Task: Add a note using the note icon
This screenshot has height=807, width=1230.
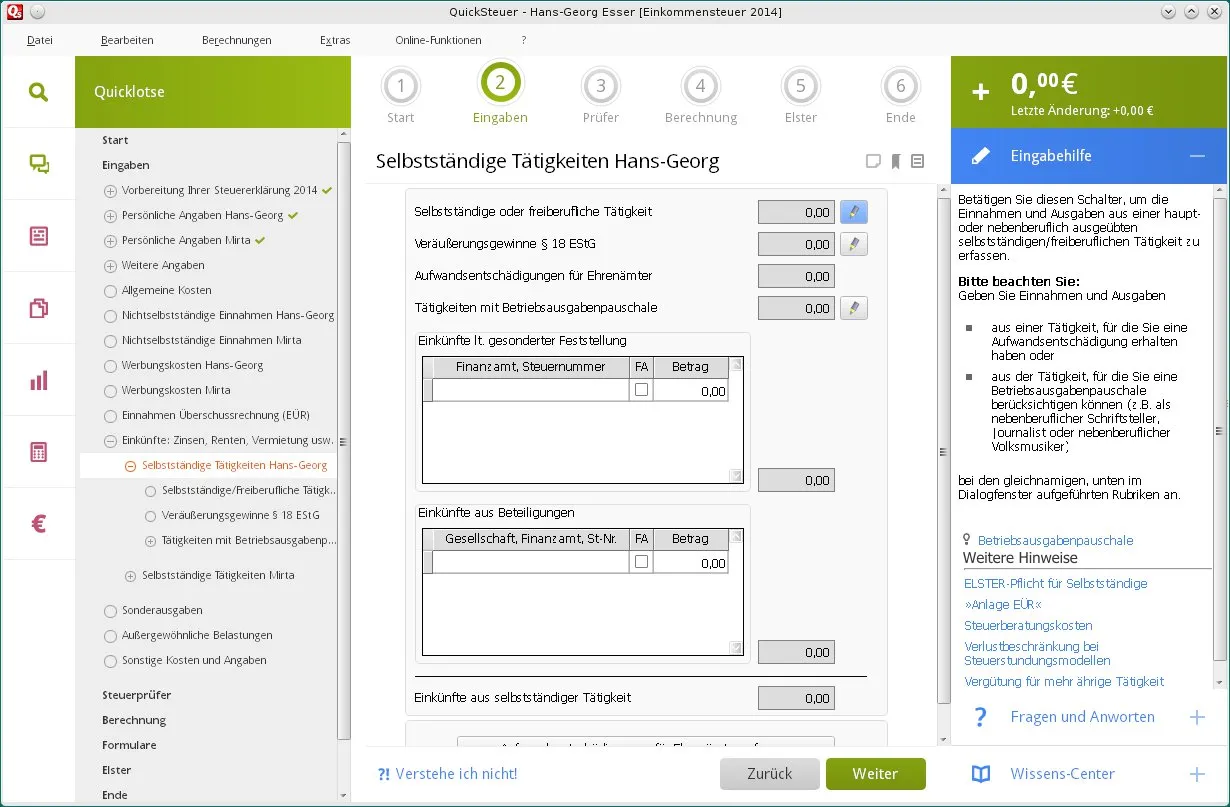Action: 872,161
